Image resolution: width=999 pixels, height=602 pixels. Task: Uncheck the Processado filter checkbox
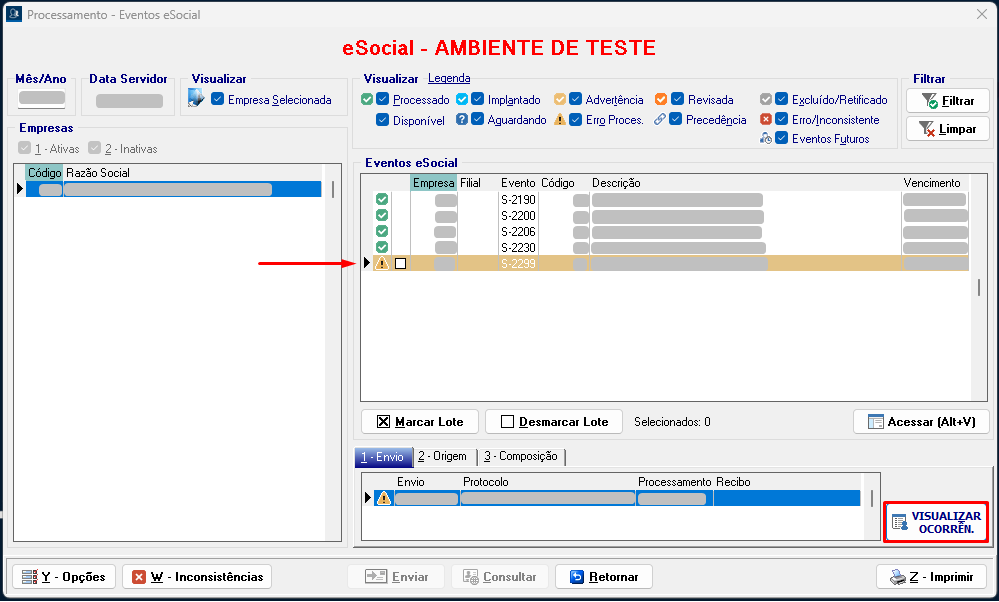pyautogui.click(x=383, y=99)
